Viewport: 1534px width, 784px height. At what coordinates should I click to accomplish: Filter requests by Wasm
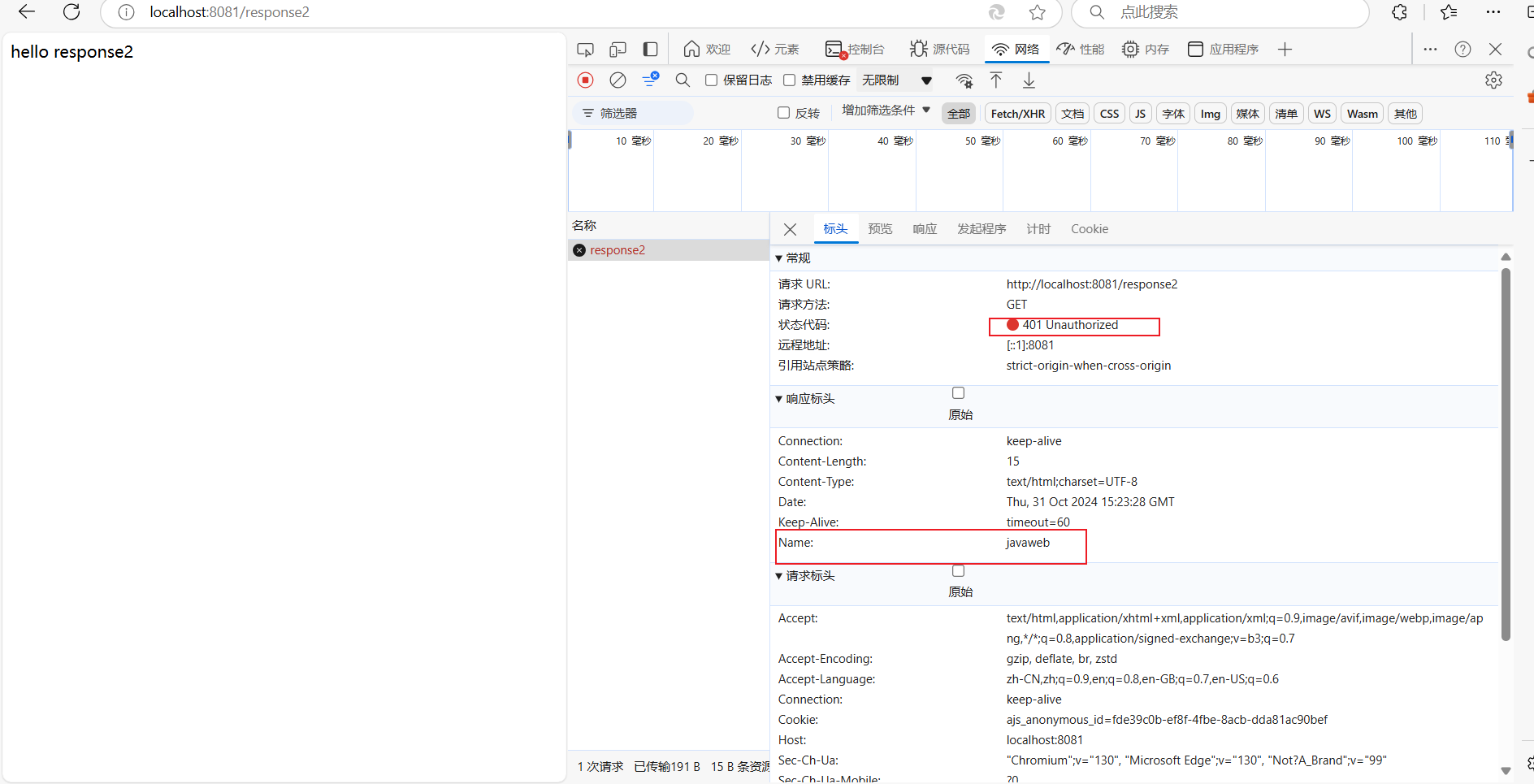point(1363,114)
